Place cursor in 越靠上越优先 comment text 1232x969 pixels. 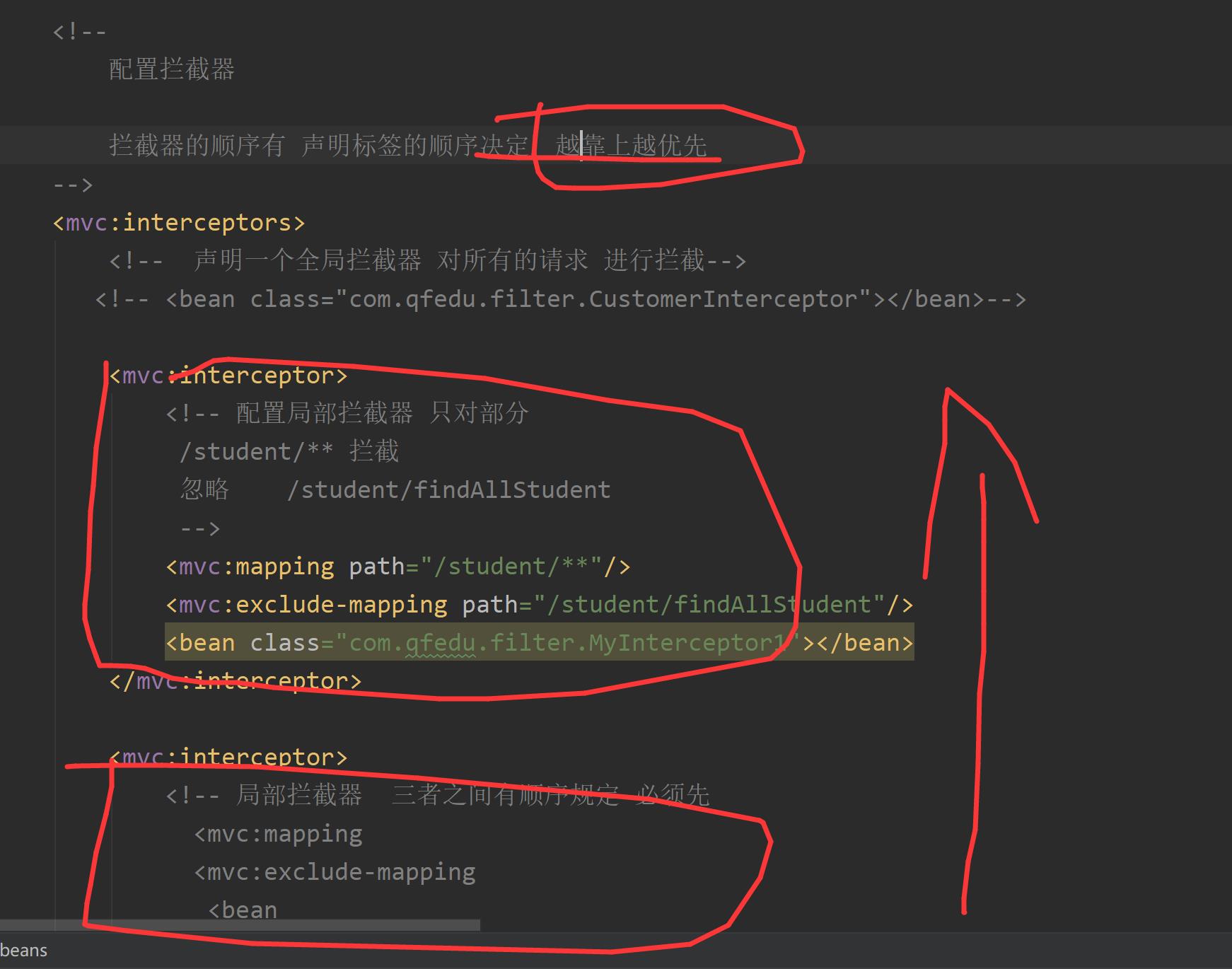click(631, 145)
